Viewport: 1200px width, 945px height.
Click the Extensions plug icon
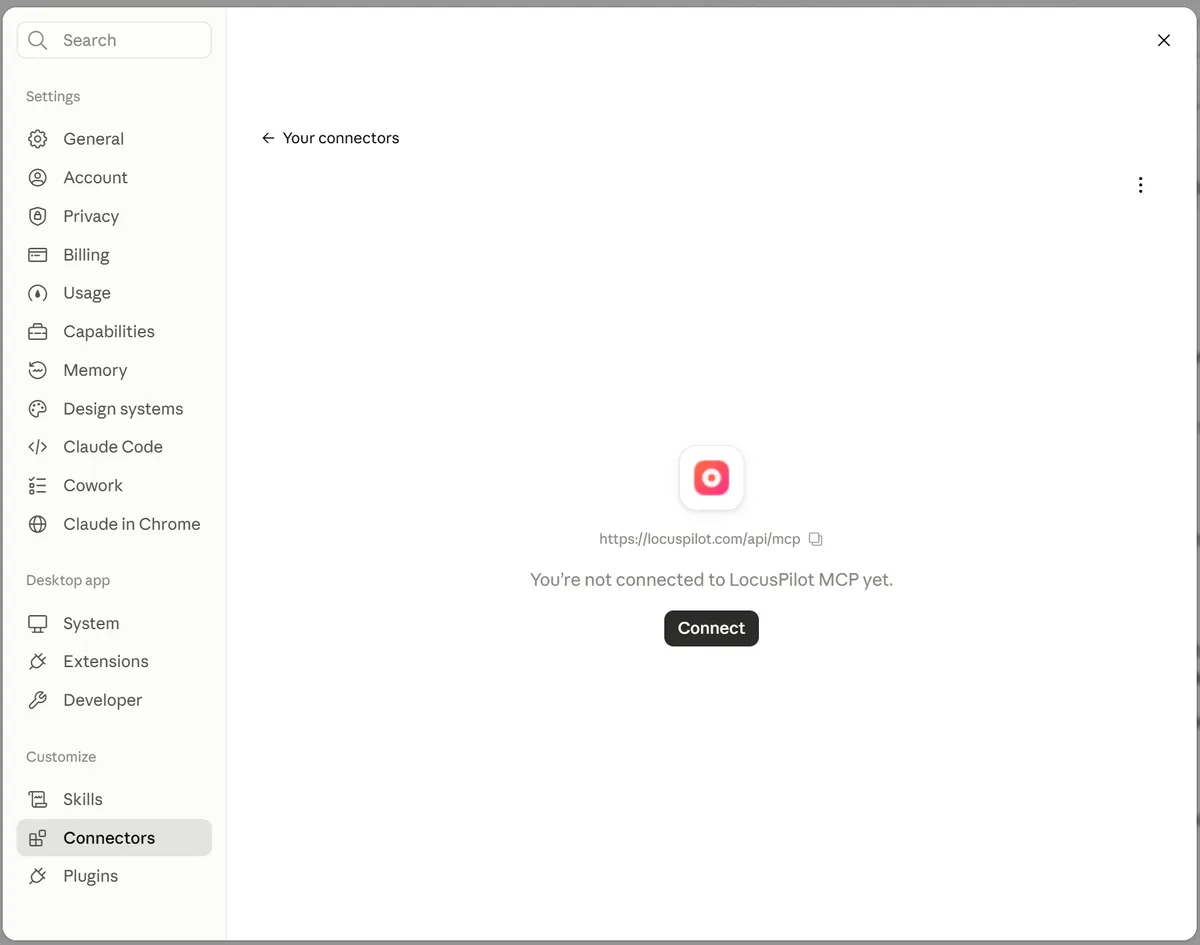click(38, 662)
